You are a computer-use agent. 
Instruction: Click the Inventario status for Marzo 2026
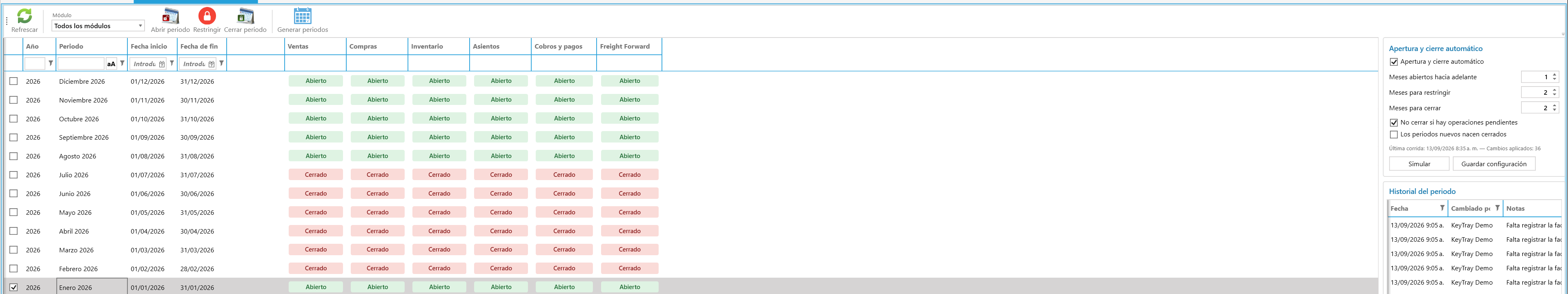[x=439, y=249]
